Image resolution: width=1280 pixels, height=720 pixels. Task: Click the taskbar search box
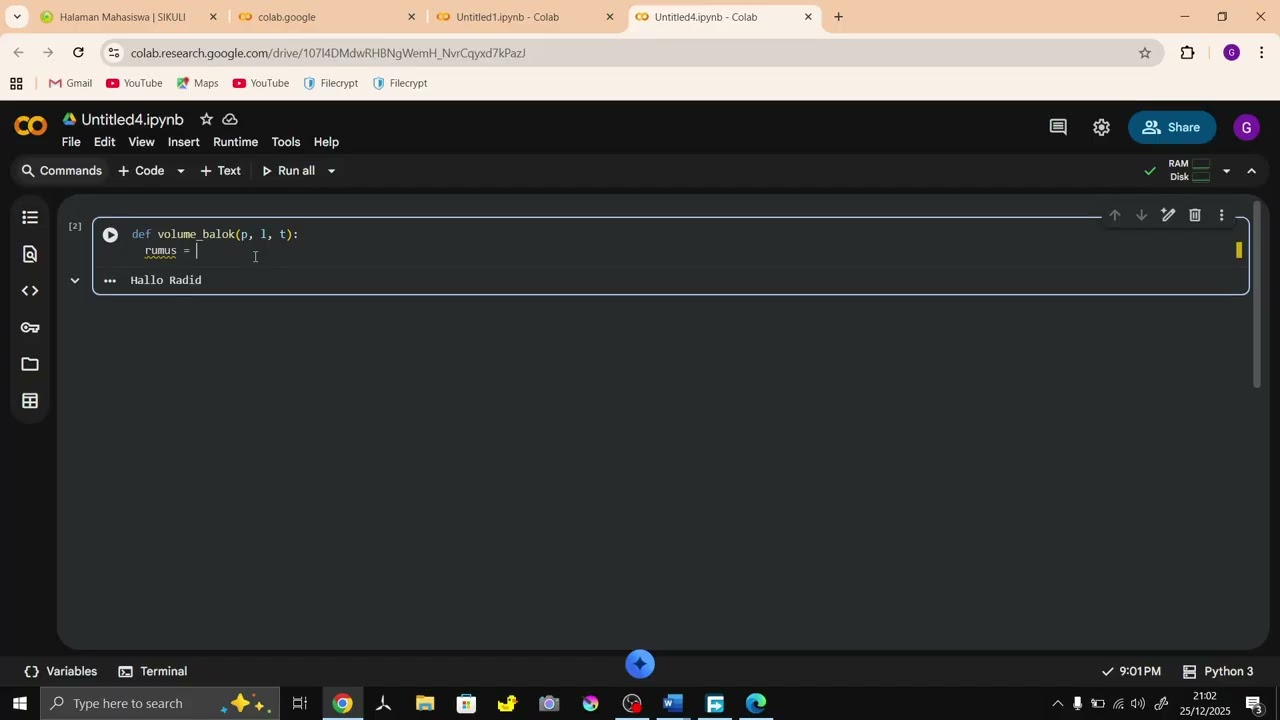pos(160,704)
